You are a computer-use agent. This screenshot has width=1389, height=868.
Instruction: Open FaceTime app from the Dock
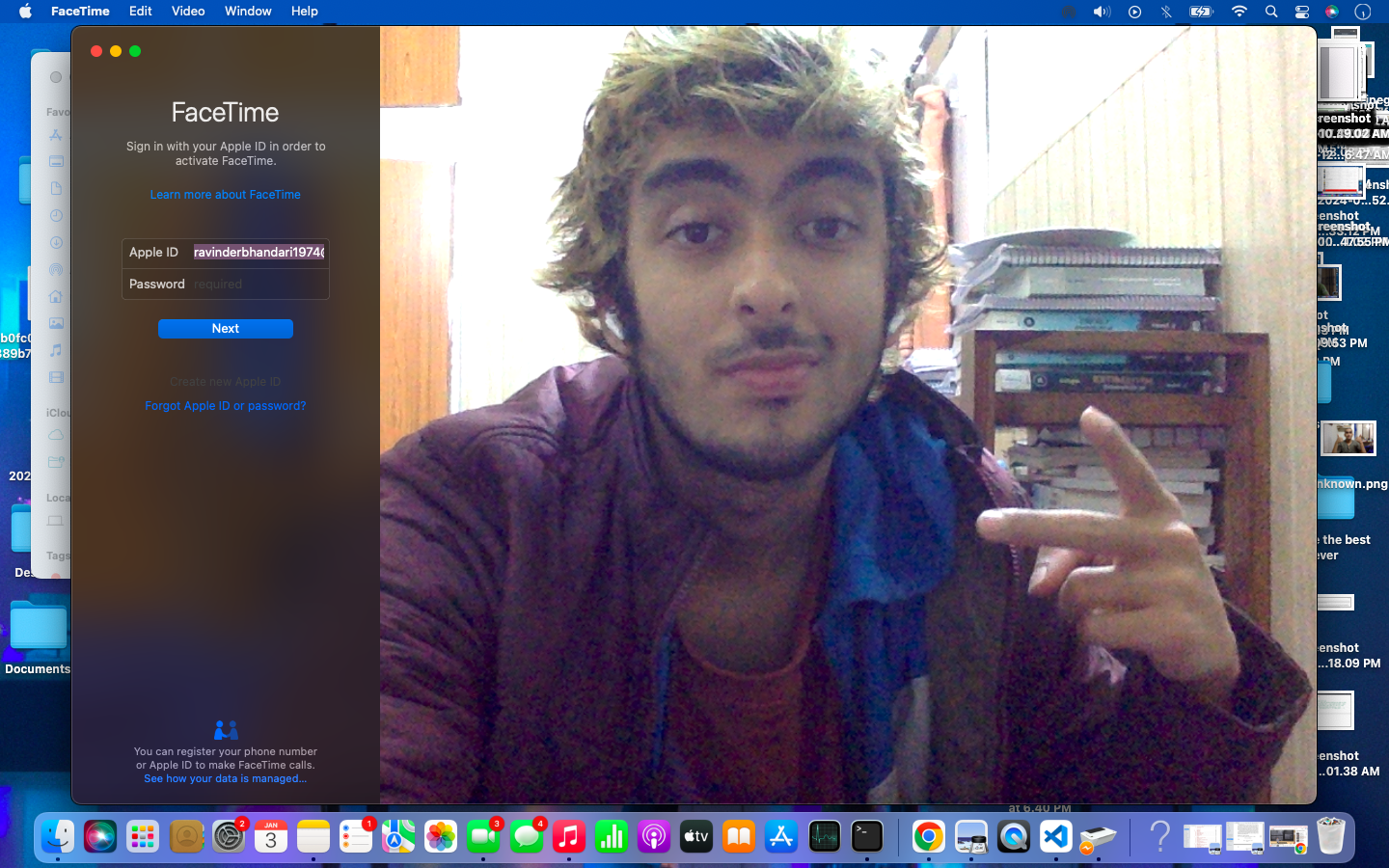(x=483, y=837)
